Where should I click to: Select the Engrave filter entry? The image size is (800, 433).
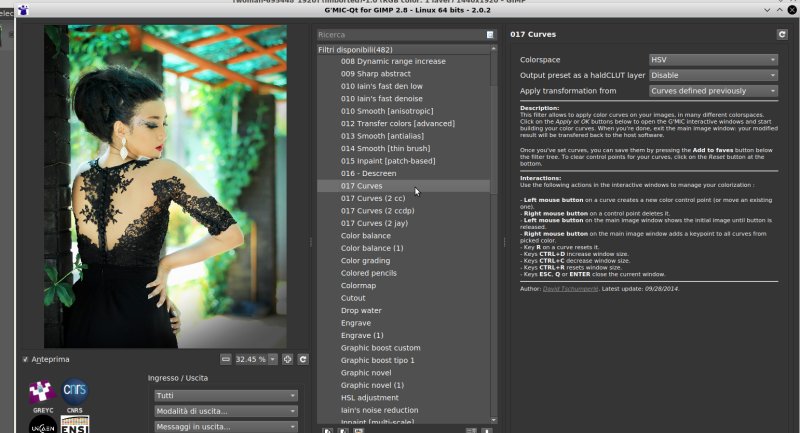356,323
